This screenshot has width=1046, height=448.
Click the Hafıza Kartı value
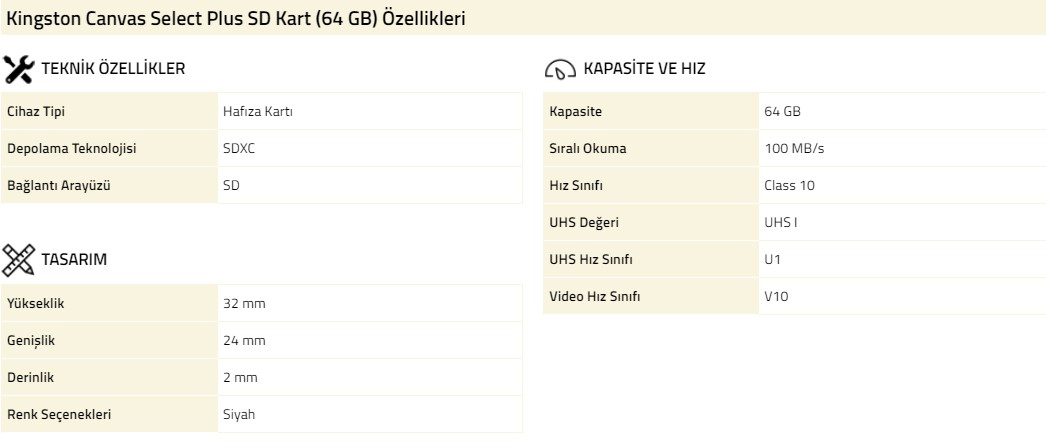258,111
